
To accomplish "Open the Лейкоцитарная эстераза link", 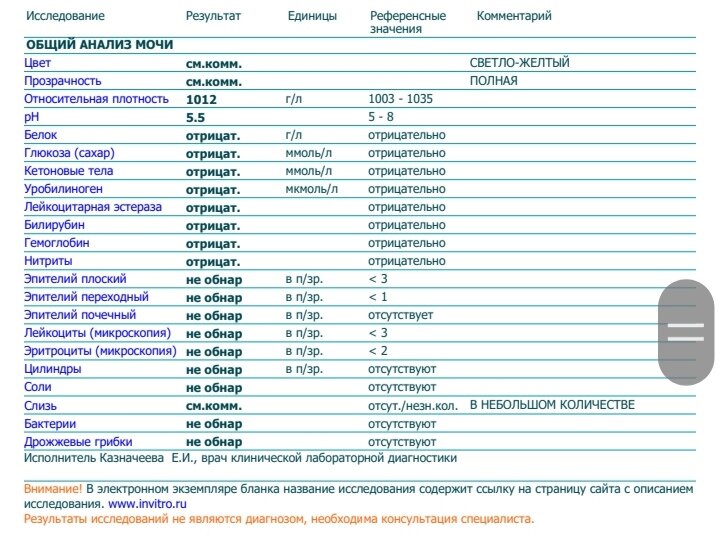I will [x=93, y=207].
